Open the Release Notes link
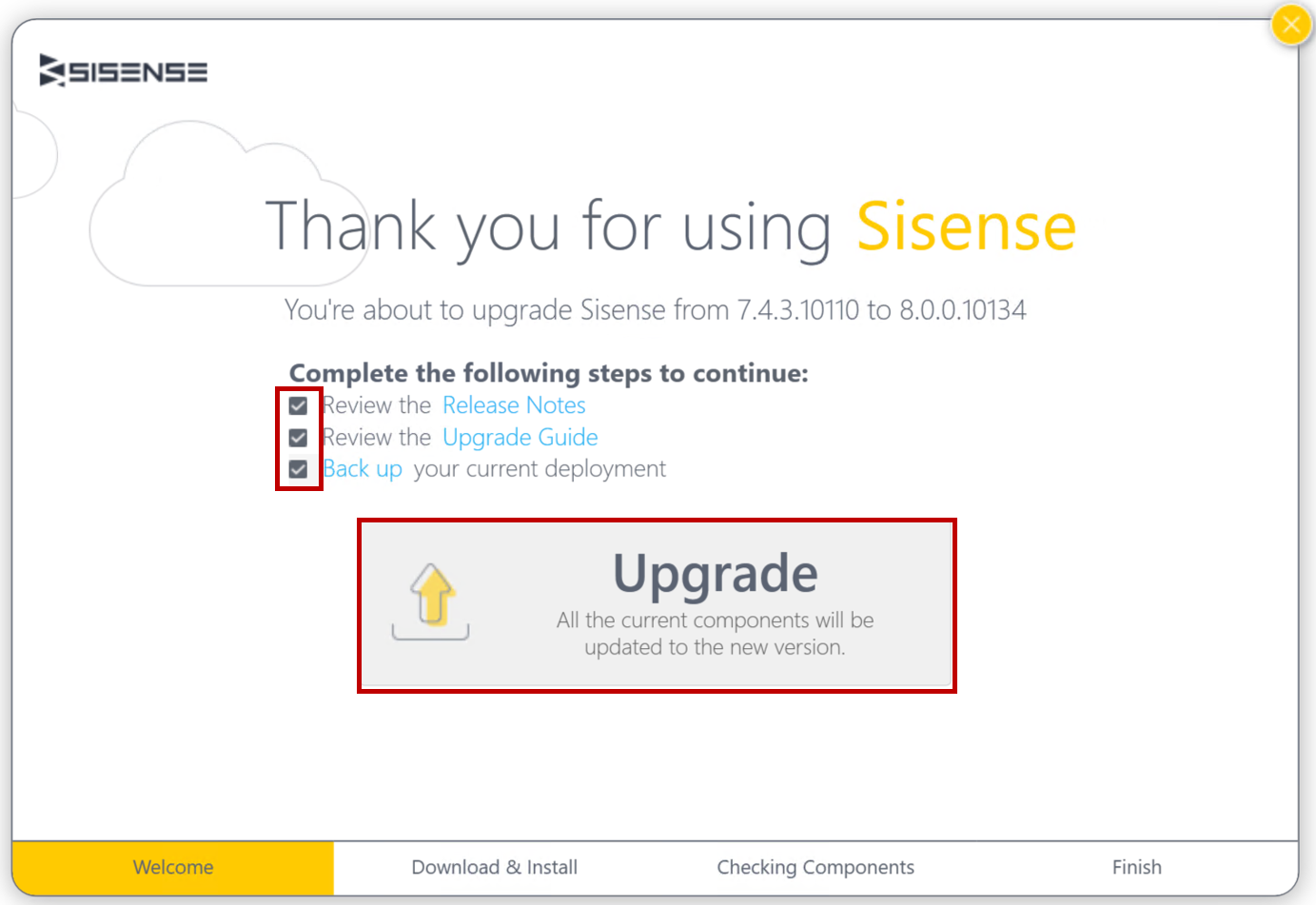This screenshot has height=905, width=1316. tap(514, 405)
